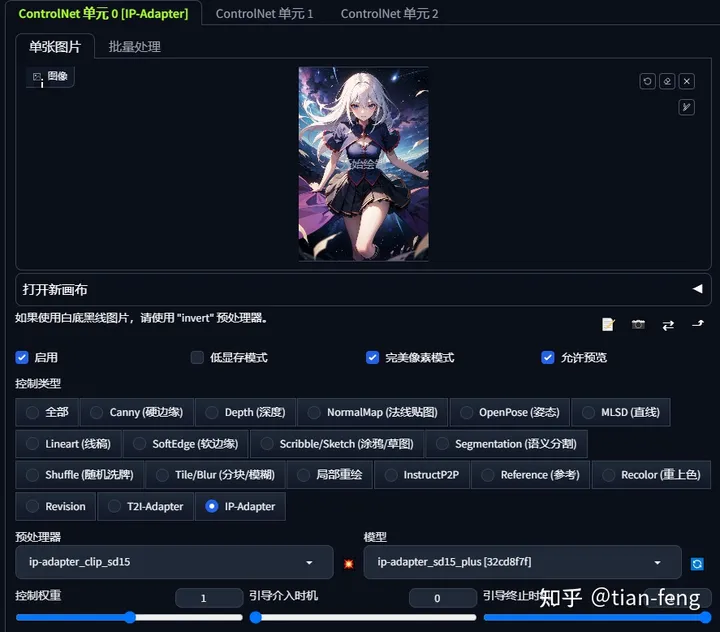720x632 pixels.
Task: Expand the 打开新画布 panel arrow
Action: click(x=698, y=289)
